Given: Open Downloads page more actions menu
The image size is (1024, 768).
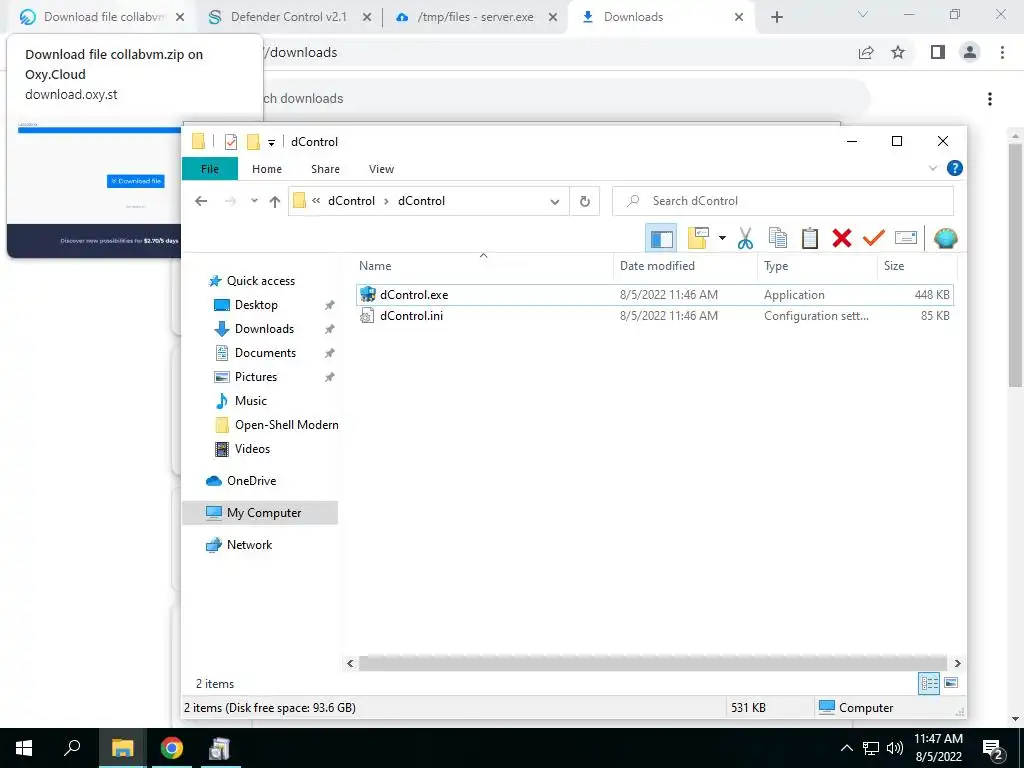Looking at the screenshot, I should pyautogui.click(x=990, y=99).
